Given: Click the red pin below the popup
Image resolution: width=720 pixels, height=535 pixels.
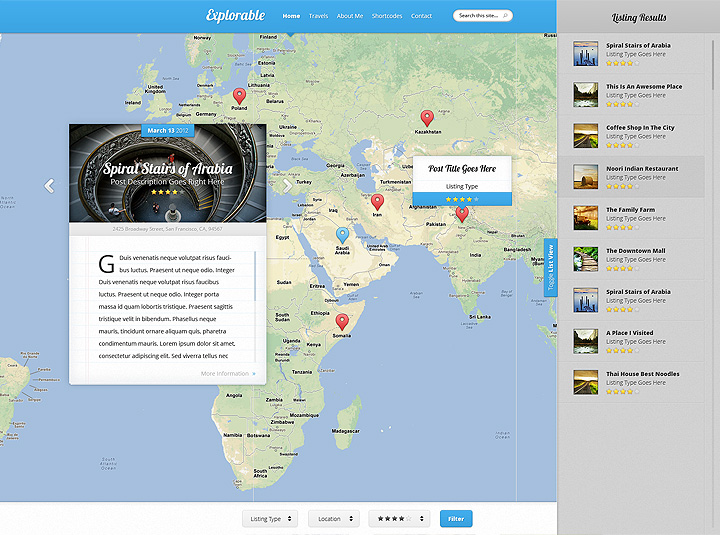Looking at the screenshot, I should pos(462,214).
